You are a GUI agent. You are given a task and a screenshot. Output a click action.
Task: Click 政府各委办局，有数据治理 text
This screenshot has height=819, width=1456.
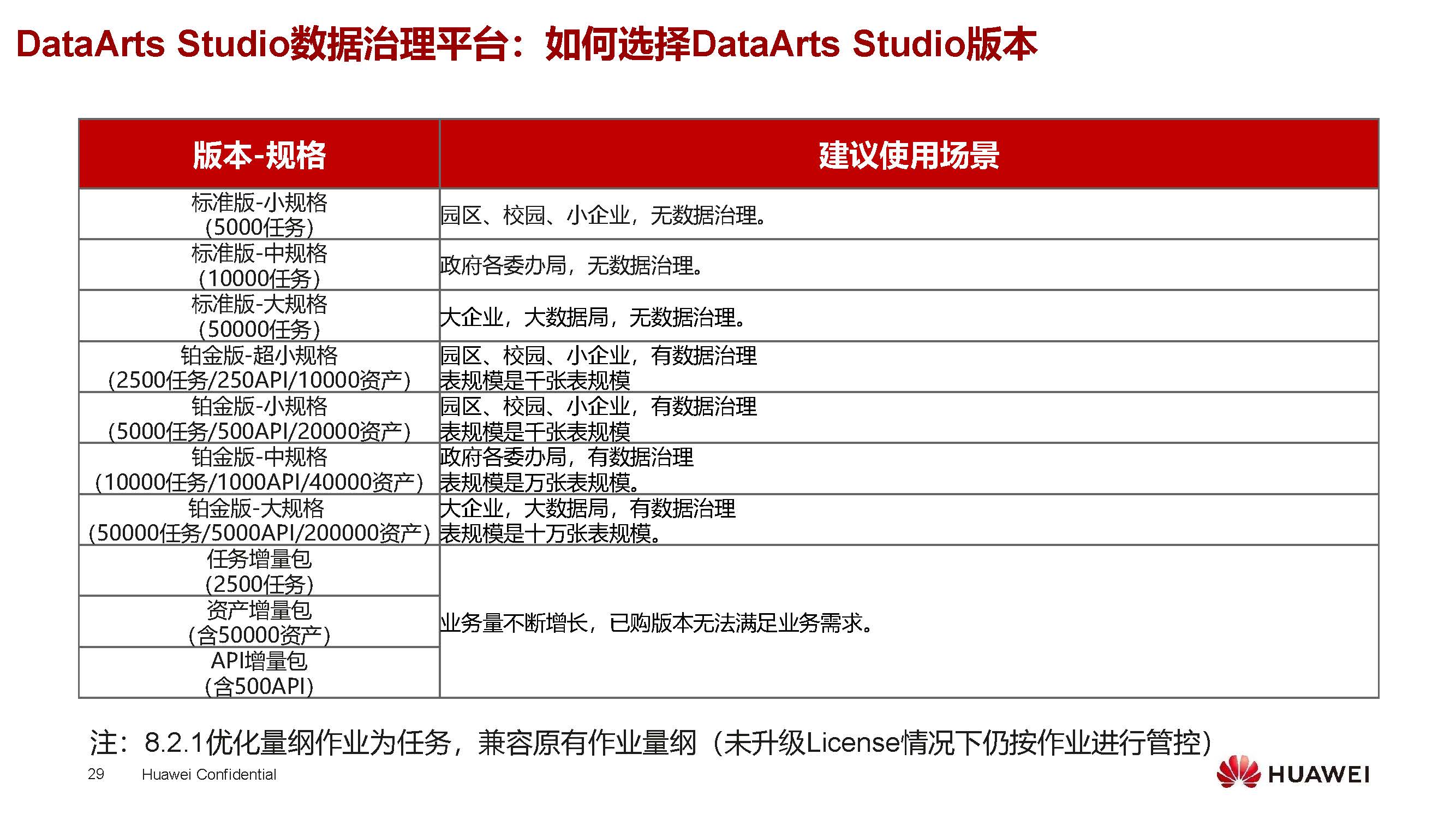567,456
